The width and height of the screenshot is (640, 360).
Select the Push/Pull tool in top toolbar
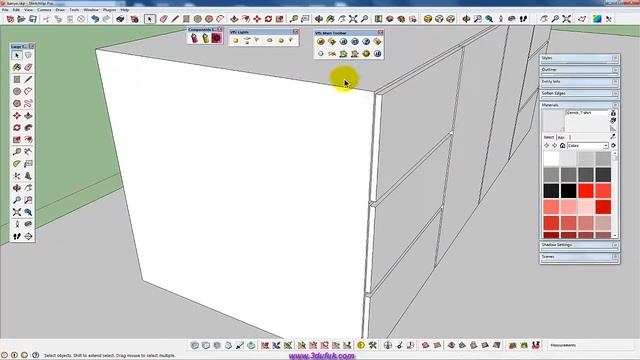(234, 19)
